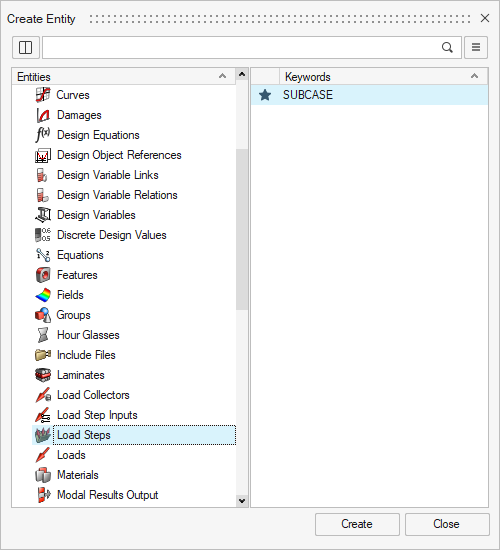Click the Create button
This screenshot has width=500, height=550.
(357, 524)
